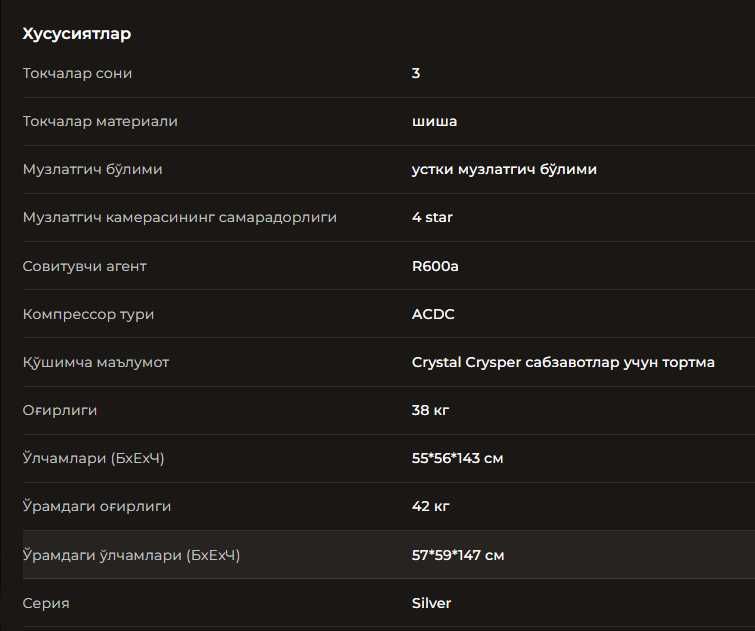Image resolution: width=755 pixels, height=631 pixels.
Task: Click the Токчалар материали label
Action: tap(100, 121)
